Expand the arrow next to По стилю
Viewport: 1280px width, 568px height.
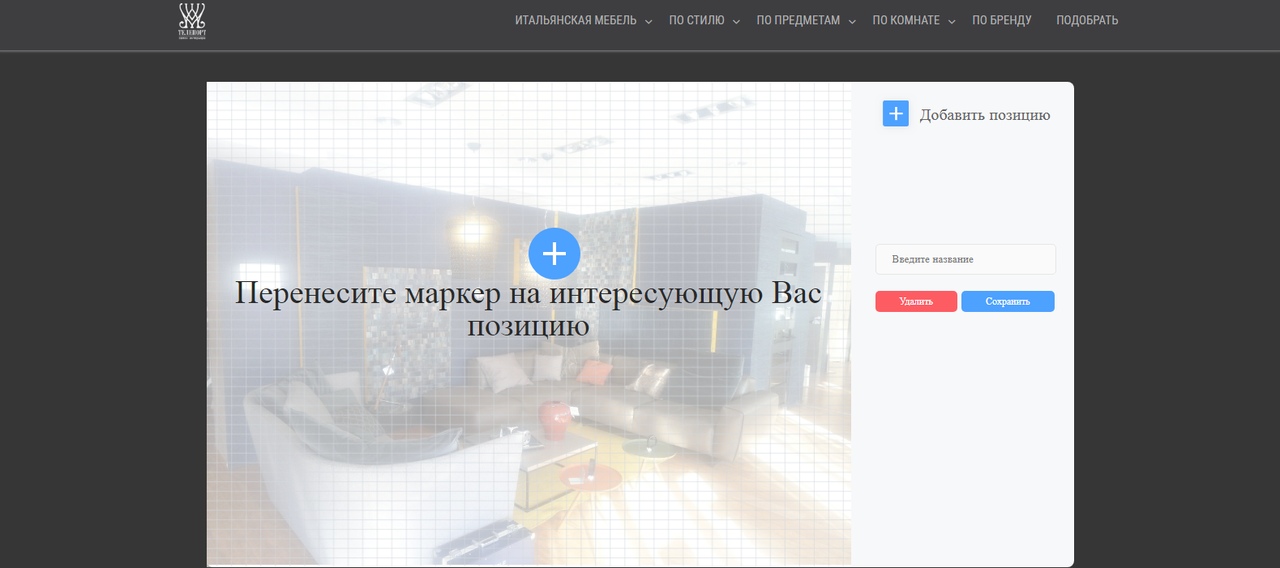pos(736,22)
